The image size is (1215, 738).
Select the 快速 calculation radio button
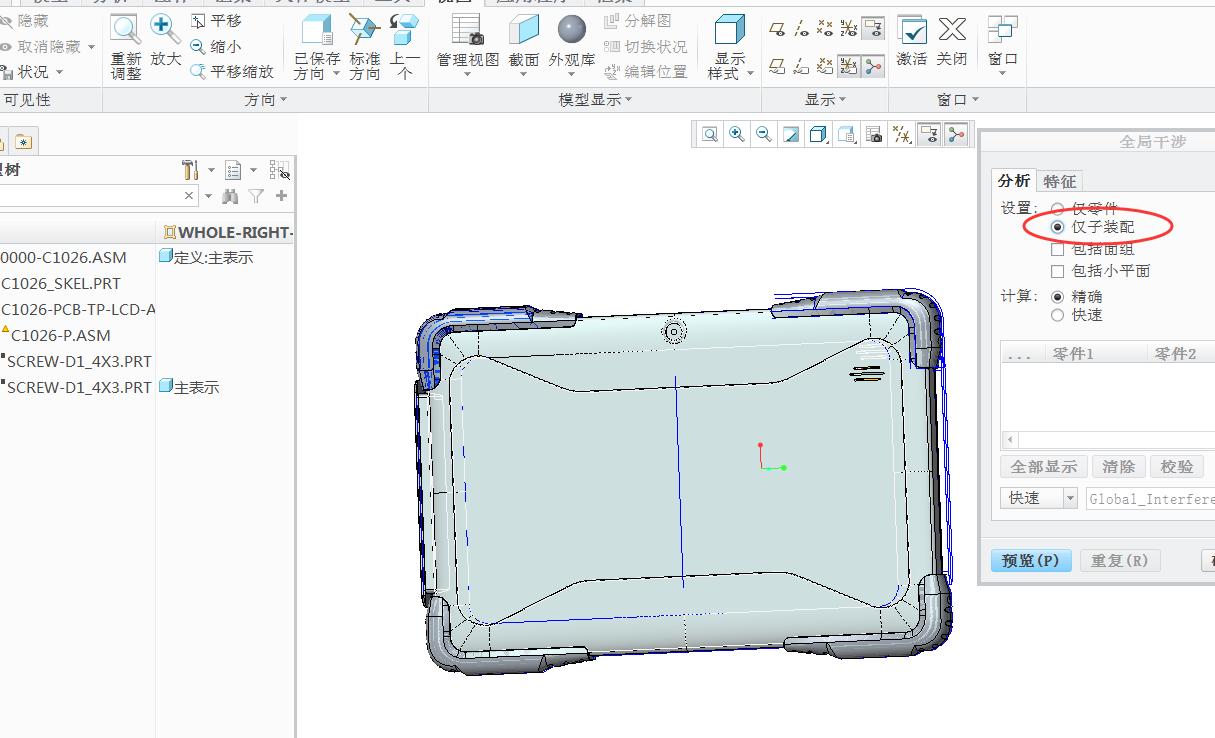click(1057, 315)
